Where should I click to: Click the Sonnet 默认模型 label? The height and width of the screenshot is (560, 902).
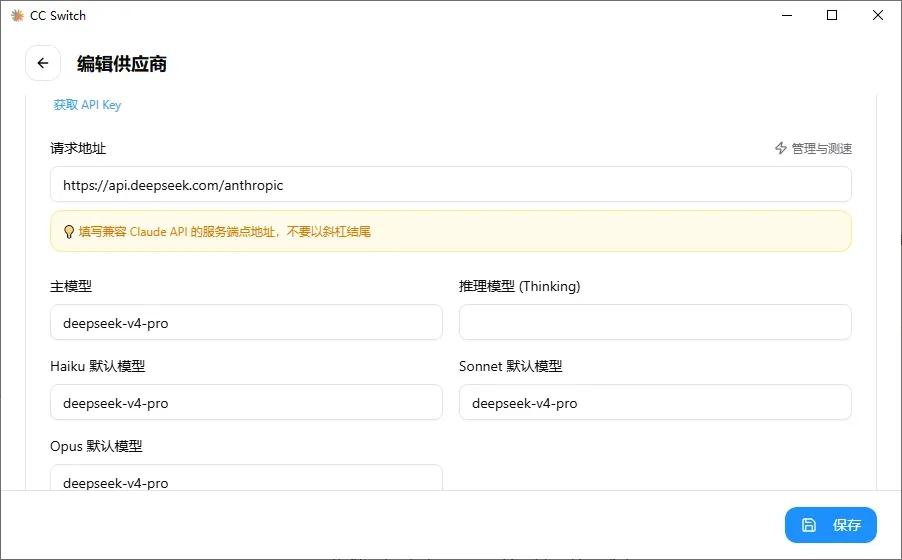click(x=510, y=366)
